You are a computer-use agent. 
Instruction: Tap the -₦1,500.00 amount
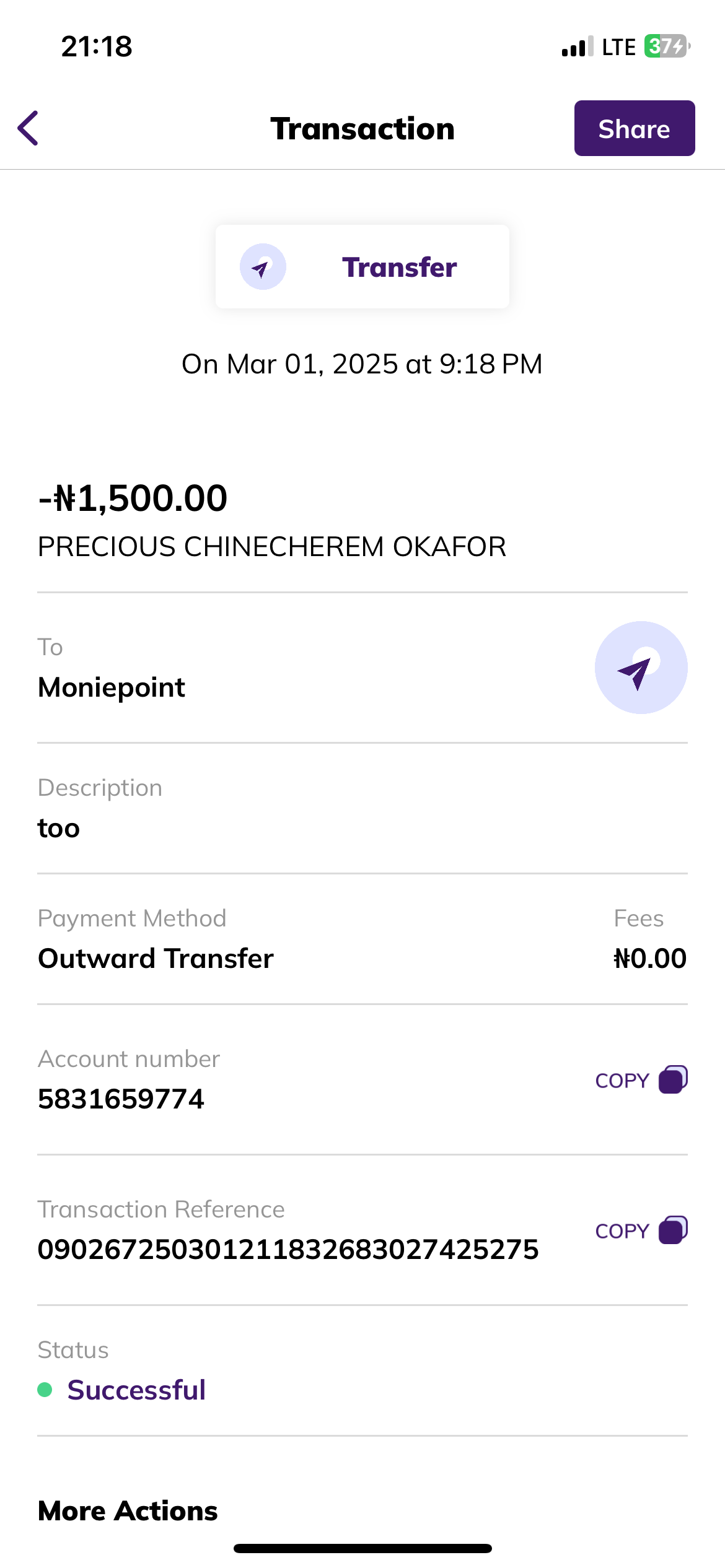click(133, 499)
